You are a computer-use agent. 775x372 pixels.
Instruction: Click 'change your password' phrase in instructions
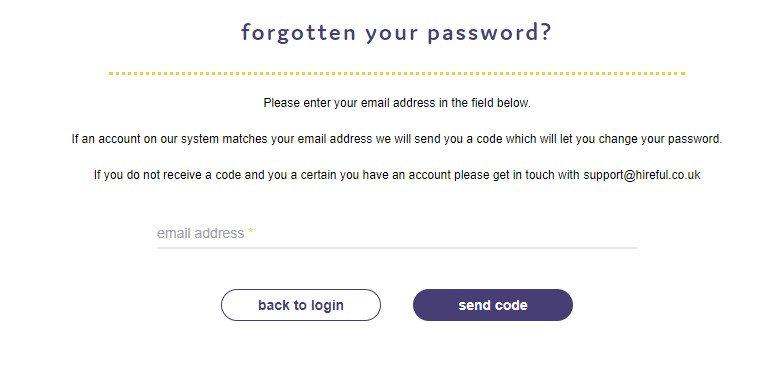tap(660, 139)
